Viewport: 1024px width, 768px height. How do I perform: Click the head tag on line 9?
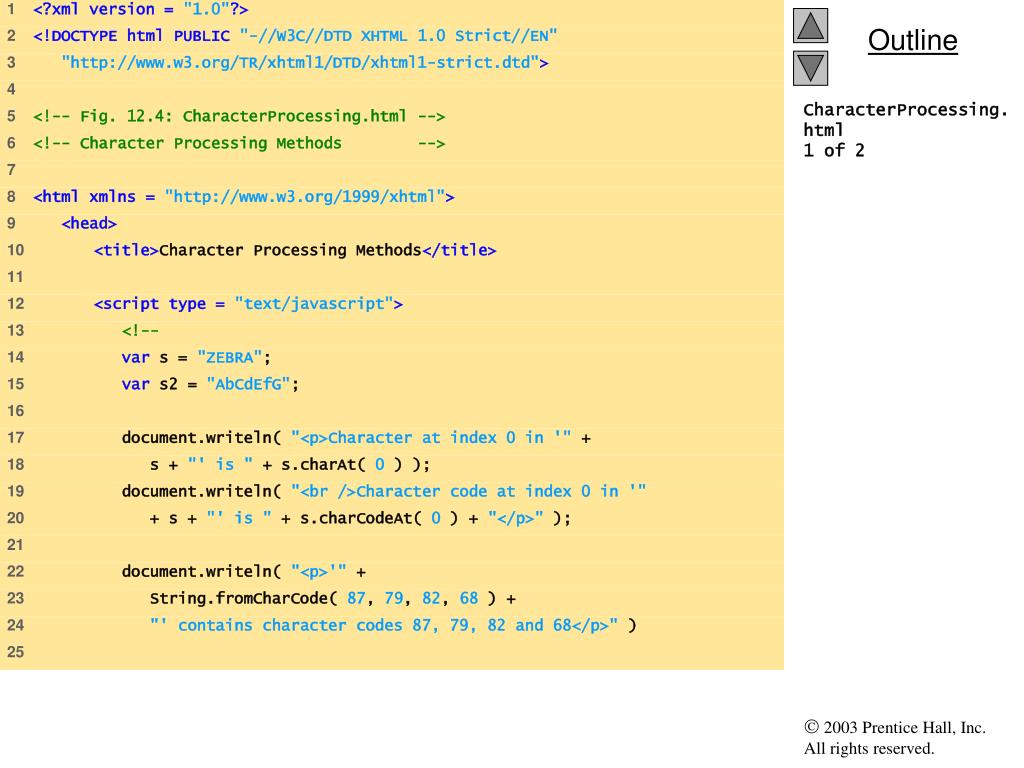click(89, 223)
